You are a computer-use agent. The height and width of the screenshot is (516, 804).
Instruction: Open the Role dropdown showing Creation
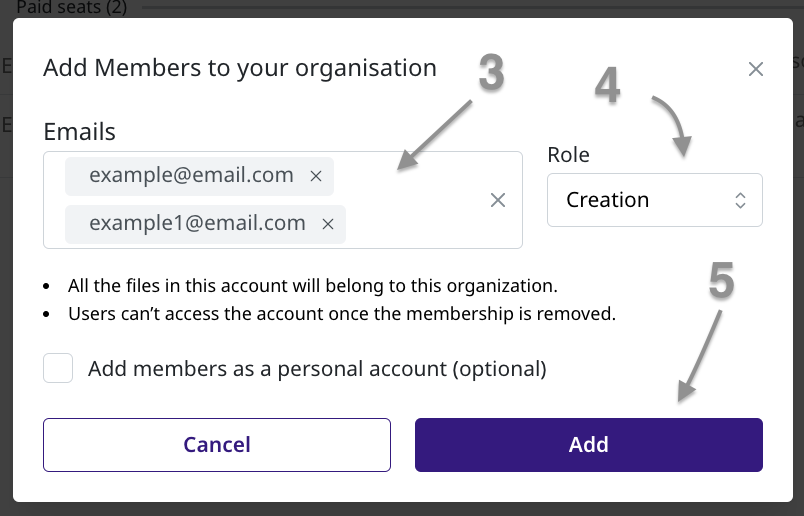(655, 200)
